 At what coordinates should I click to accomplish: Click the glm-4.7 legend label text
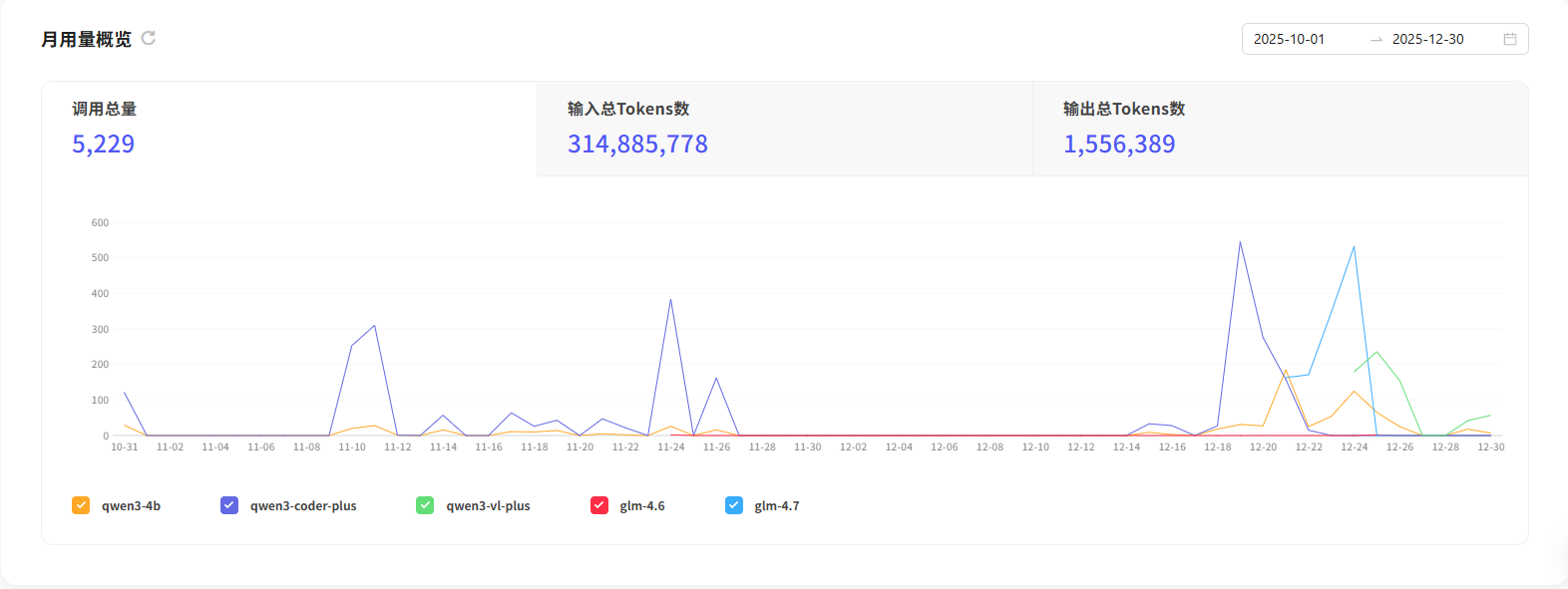coord(777,506)
